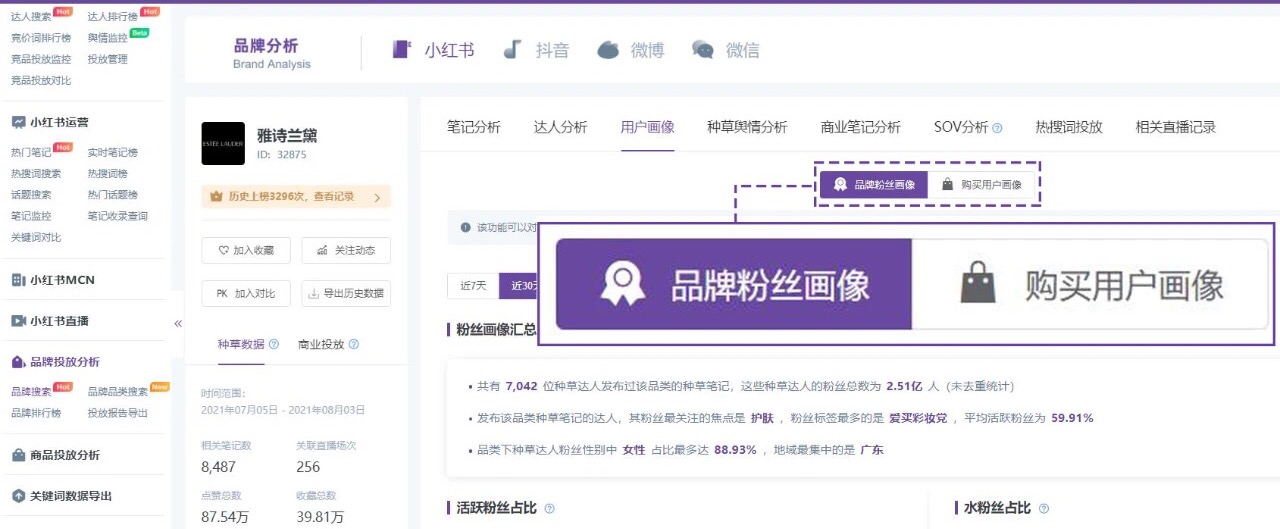Open the 商业笔记分析 tab
The width and height of the screenshot is (1280, 529).
[861, 127]
